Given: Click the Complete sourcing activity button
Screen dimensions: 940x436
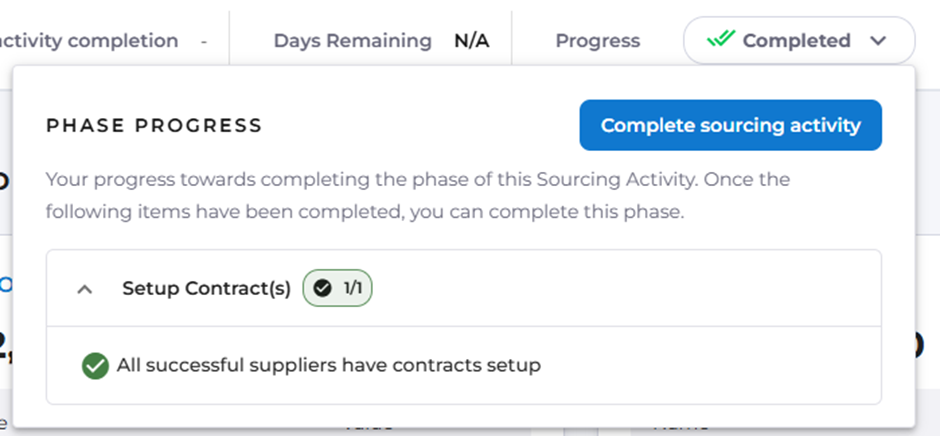Looking at the screenshot, I should 730,125.
